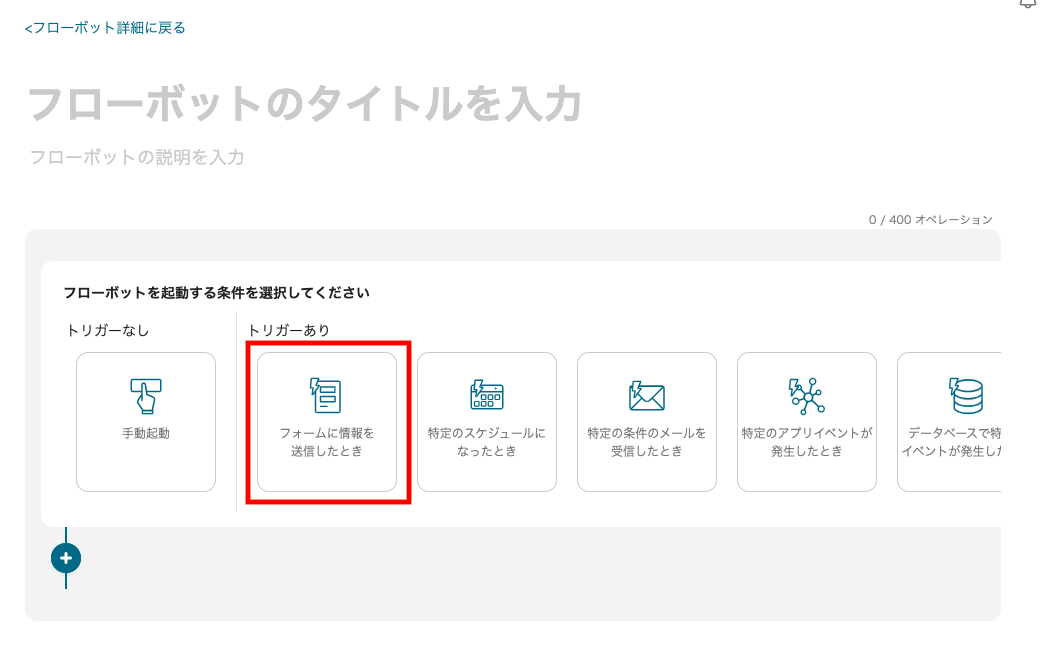Image resolution: width=1054 pixels, height=645 pixels.
Task: Select フォームに情報を送信したとき card text
Action: pos(327,442)
